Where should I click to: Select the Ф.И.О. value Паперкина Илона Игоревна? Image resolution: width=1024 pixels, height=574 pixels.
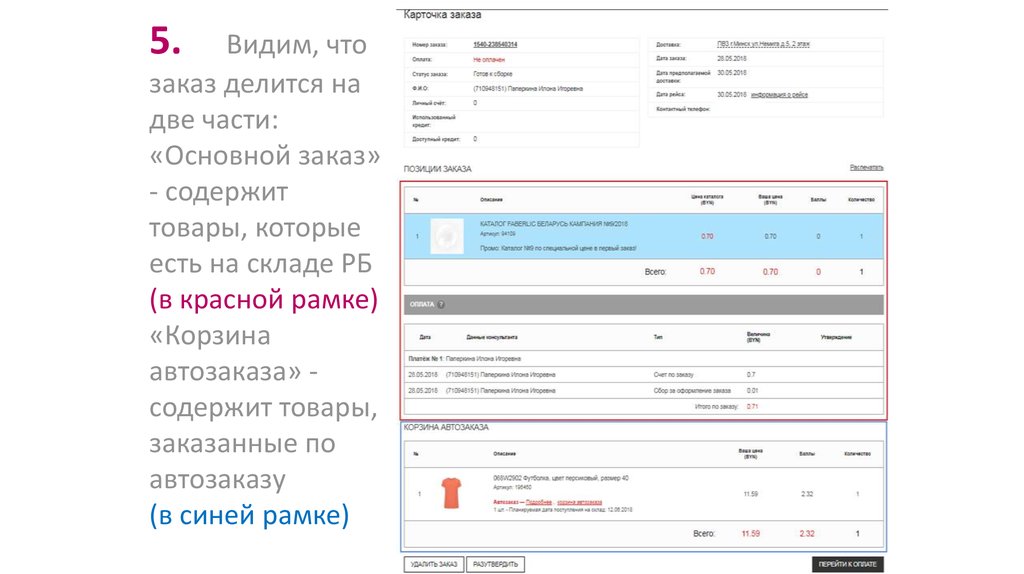(x=528, y=88)
